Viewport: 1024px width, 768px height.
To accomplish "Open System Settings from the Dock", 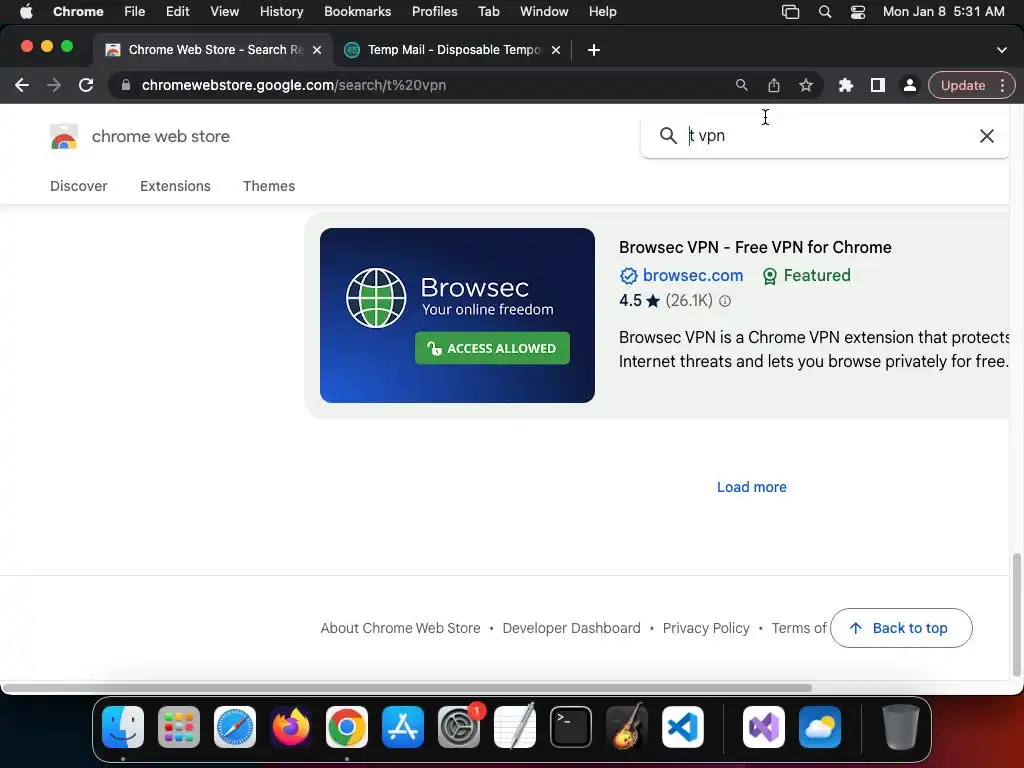I will coord(459,727).
